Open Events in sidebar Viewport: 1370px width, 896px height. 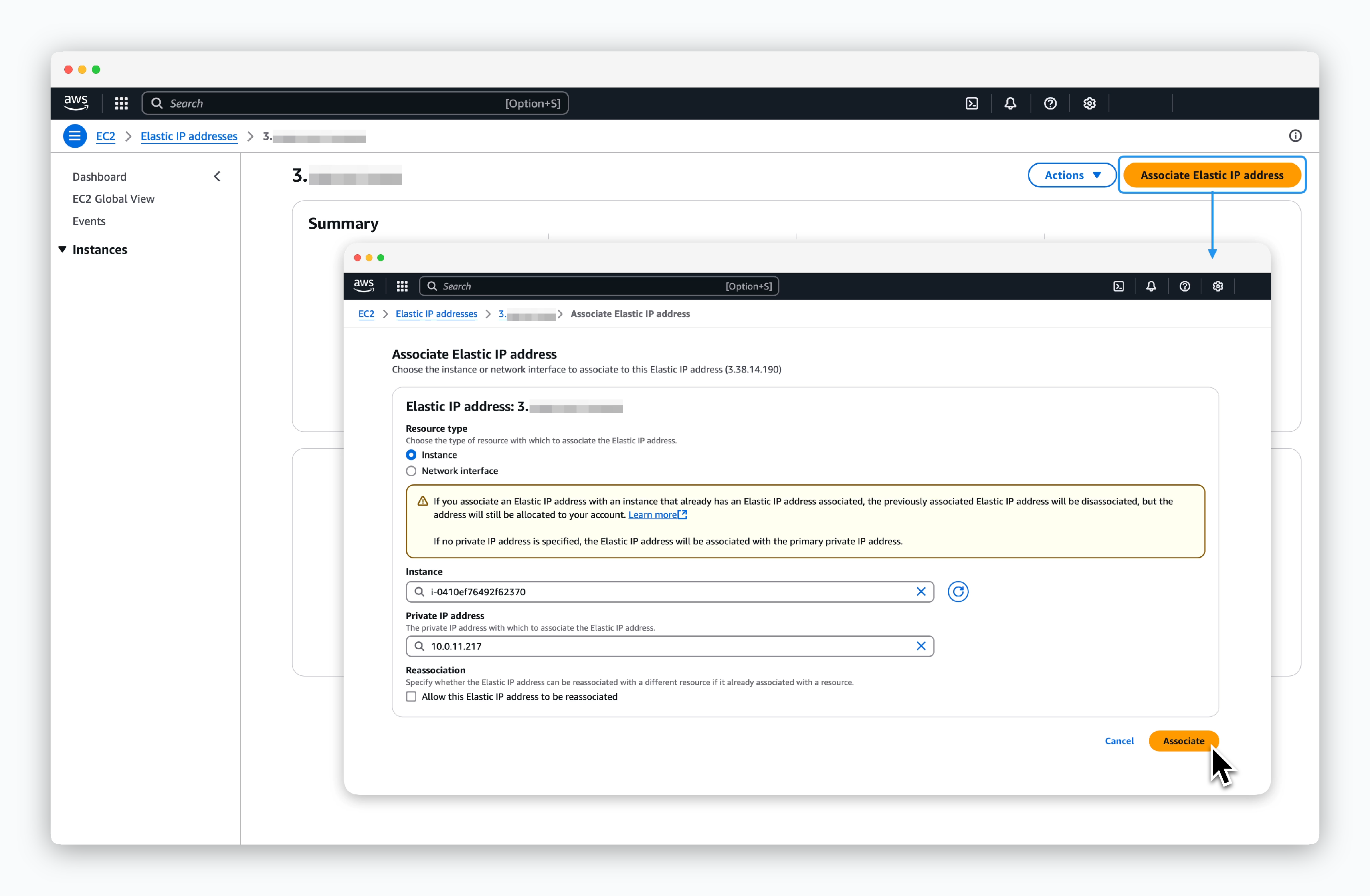(89, 221)
